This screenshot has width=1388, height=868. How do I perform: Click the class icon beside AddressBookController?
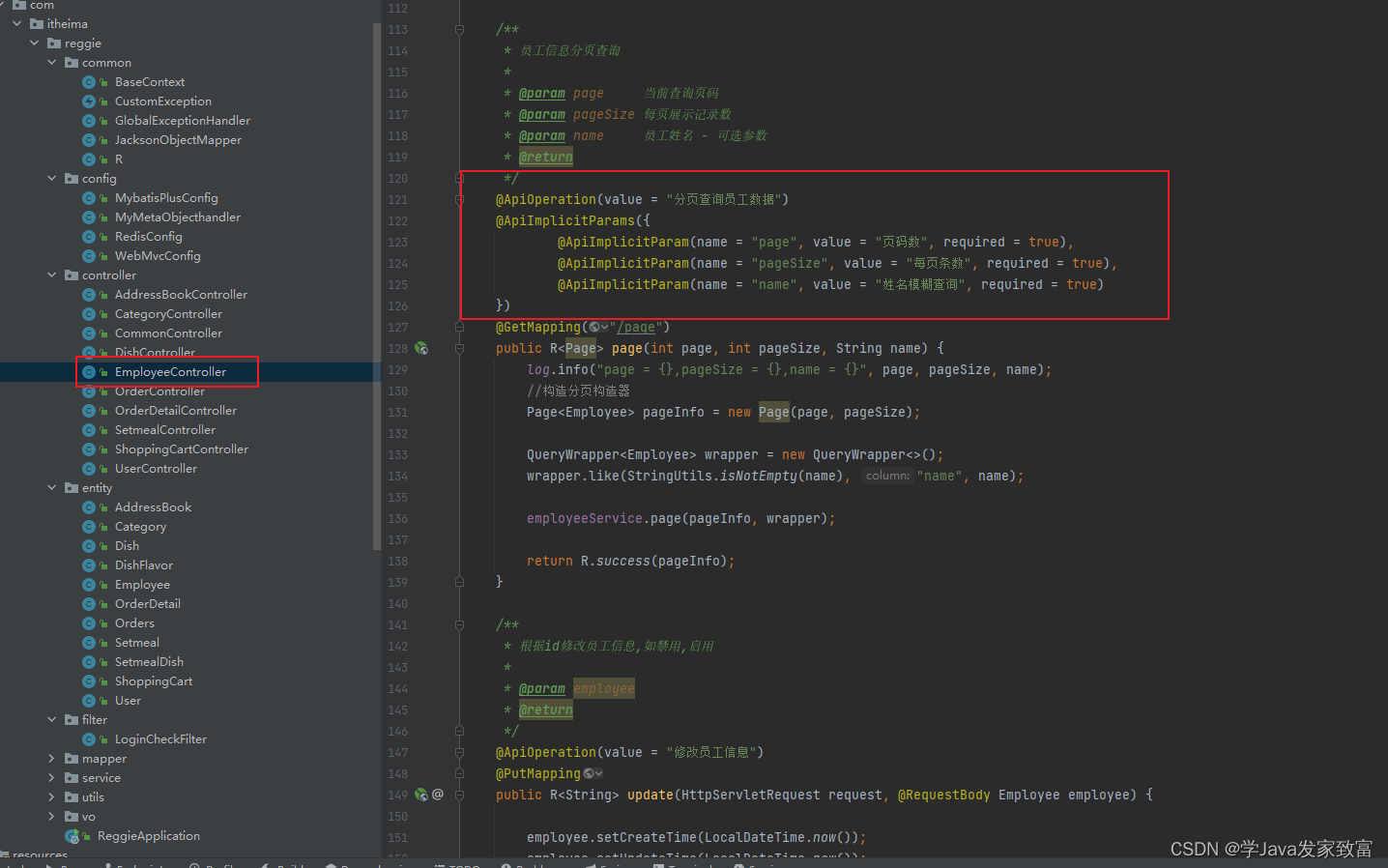click(89, 295)
